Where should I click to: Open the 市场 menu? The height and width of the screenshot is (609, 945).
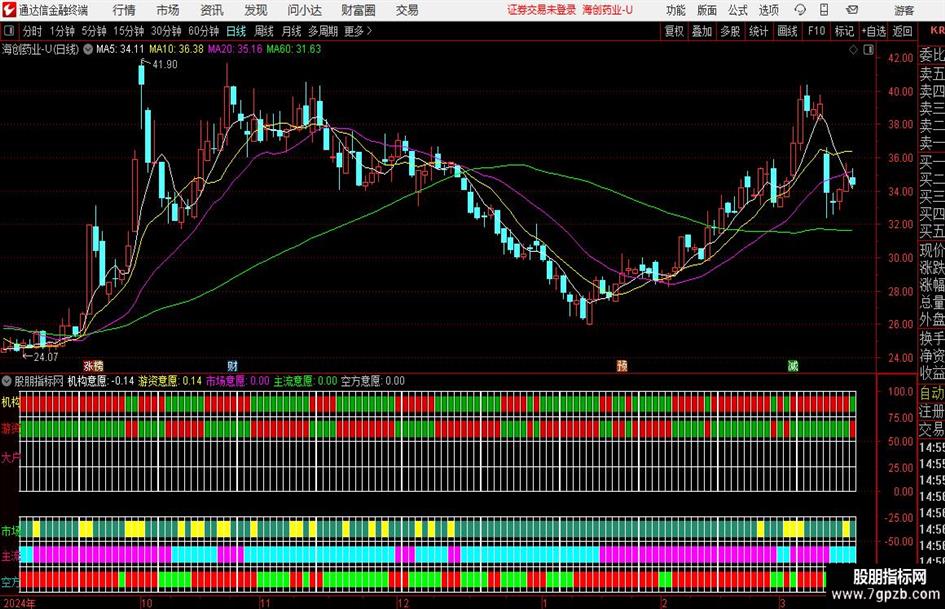pos(168,10)
